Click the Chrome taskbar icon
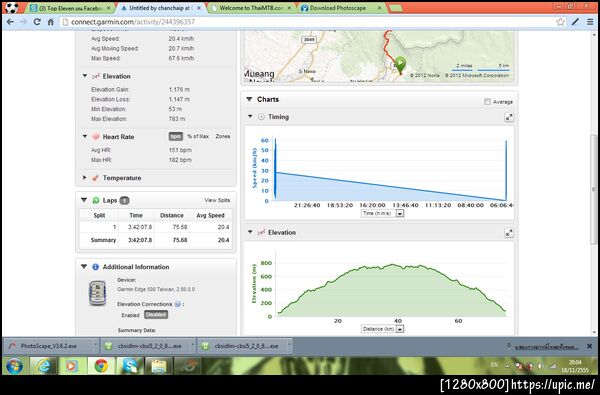 (101, 366)
